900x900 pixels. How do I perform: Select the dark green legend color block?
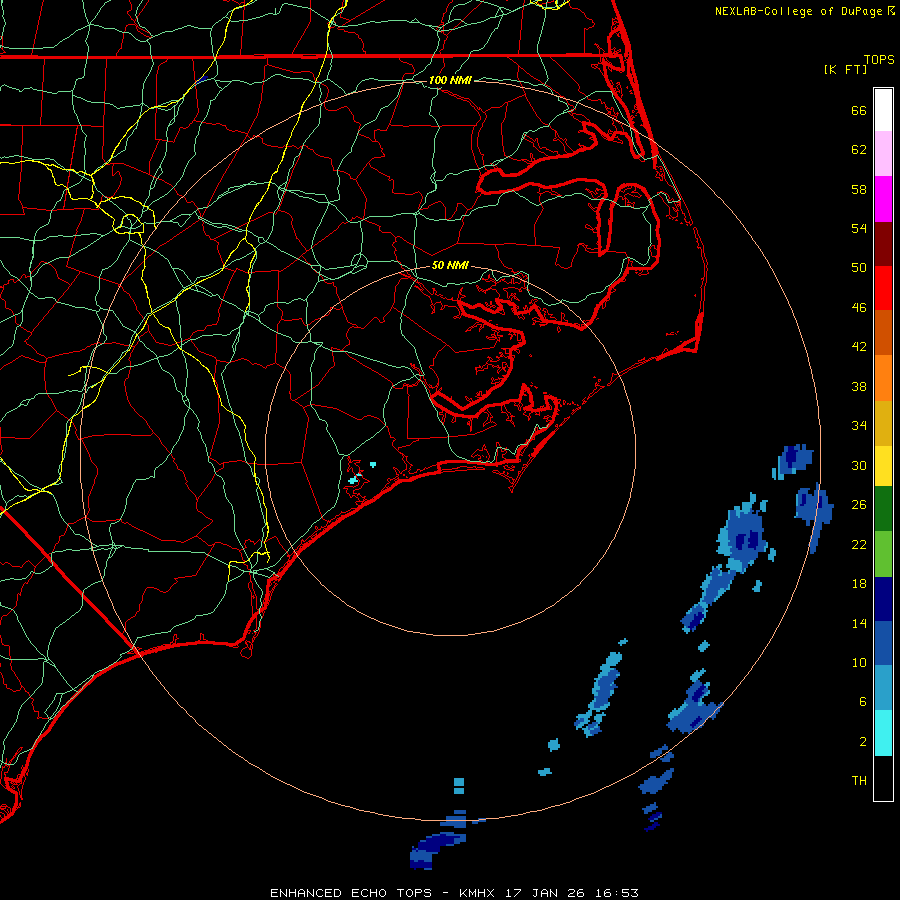(883, 509)
